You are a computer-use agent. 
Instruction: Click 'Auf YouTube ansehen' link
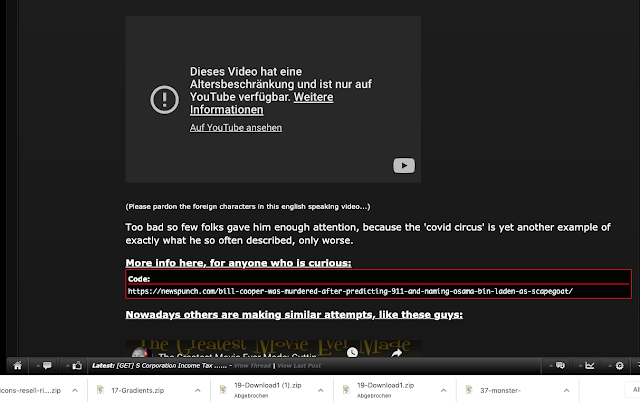[236, 128]
